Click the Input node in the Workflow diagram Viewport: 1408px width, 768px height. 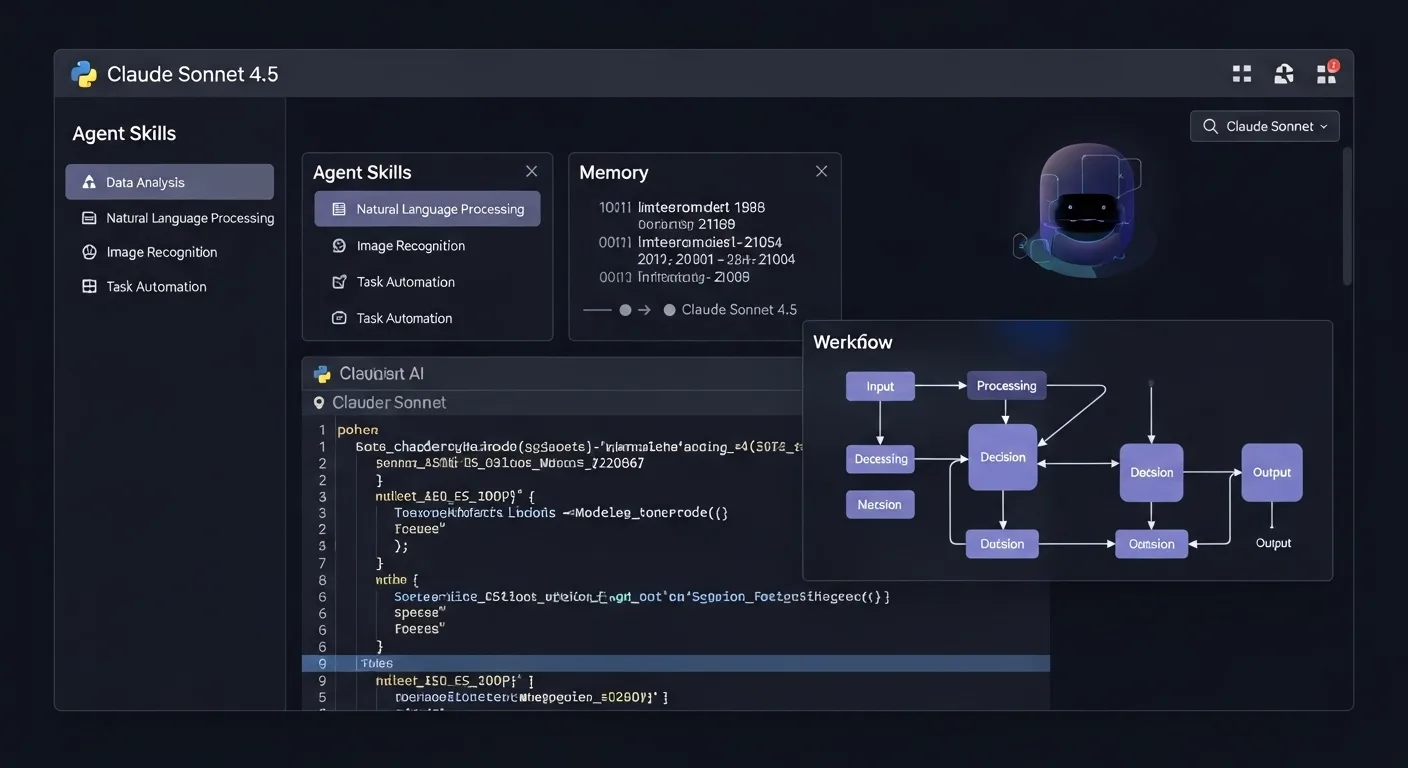coord(880,387)
